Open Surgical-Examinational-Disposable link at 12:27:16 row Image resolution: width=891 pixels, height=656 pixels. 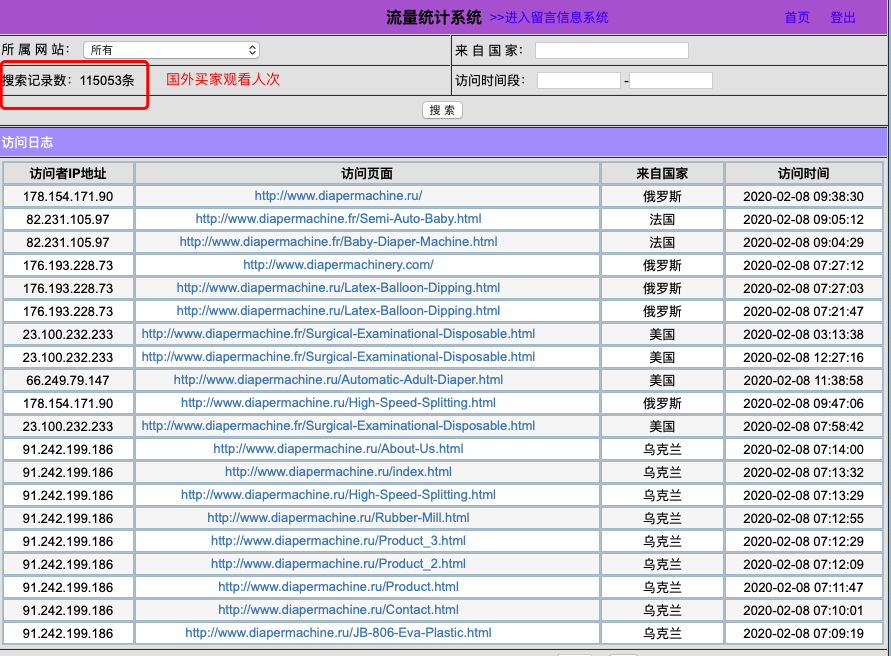click(338, 357)
